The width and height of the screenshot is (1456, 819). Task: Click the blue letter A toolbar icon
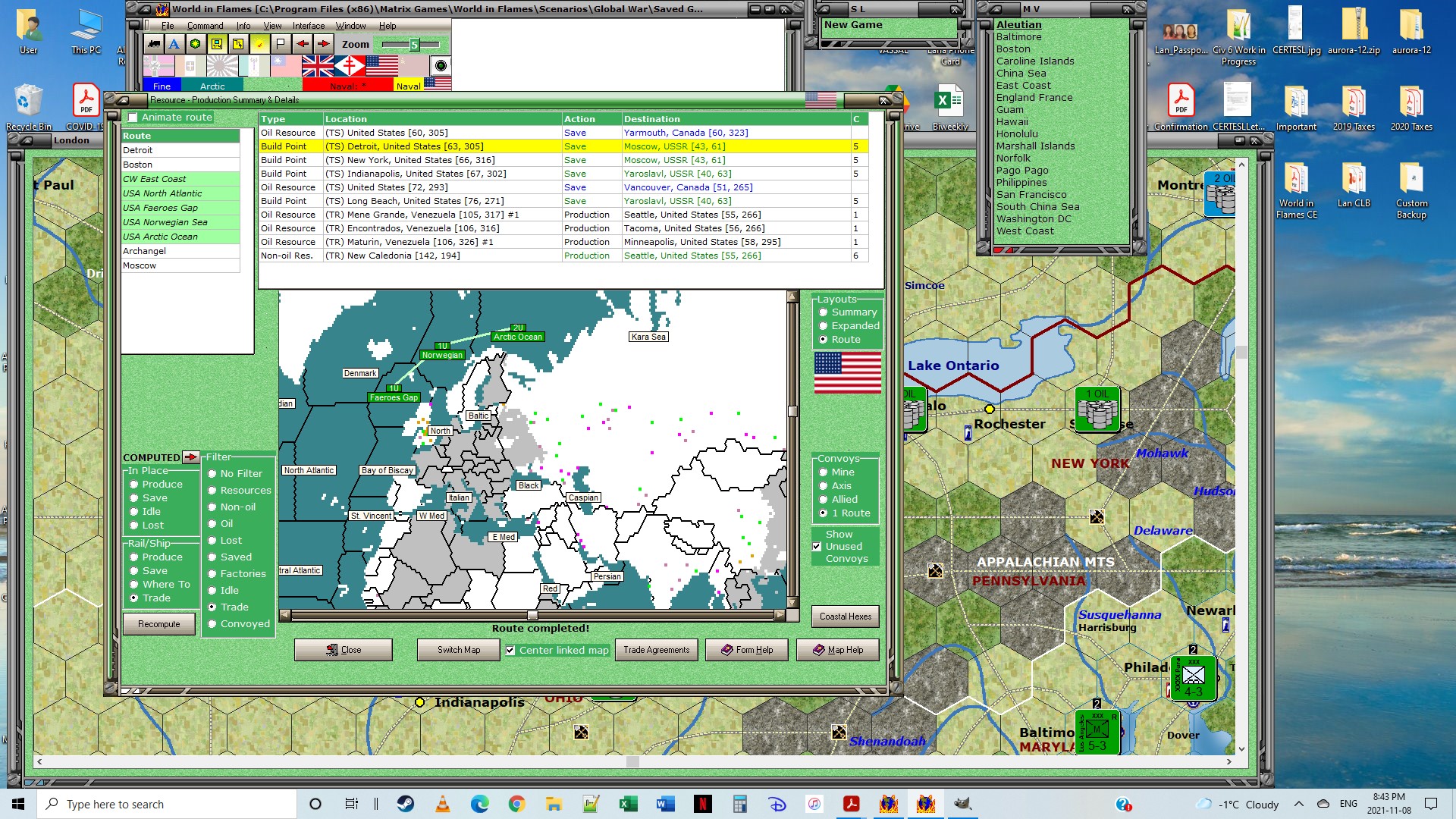pos(174,44)
